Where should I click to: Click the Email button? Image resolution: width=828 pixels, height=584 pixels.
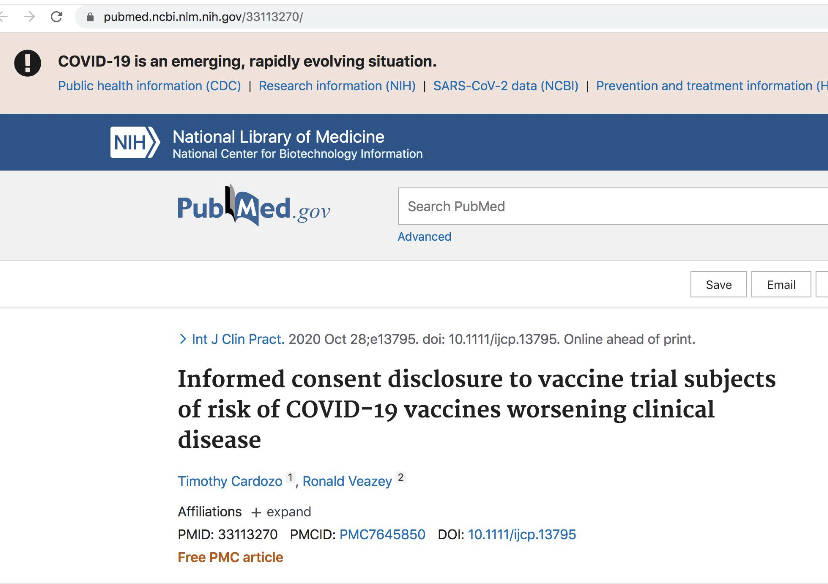click(x=781, y=285)
